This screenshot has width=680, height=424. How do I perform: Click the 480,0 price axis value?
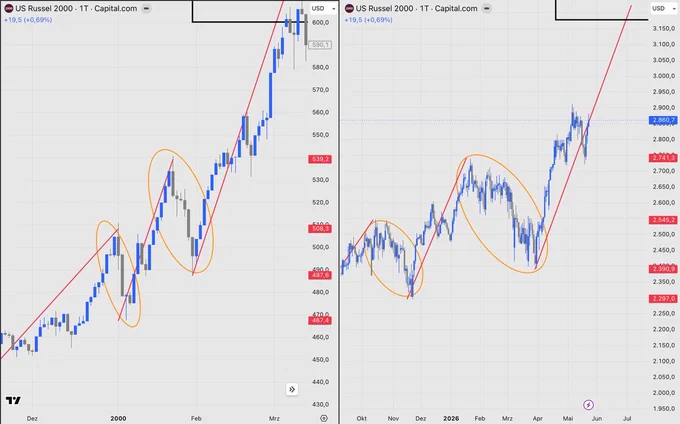(320, 292)
